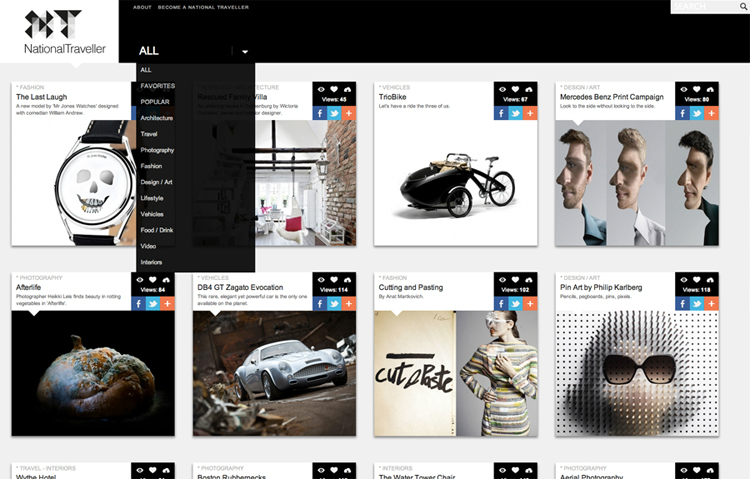Image resolution: width=750 pixels, height=479 pixels.
Task: Click plus icon on Pin Art card
Action: click(711, 304)
